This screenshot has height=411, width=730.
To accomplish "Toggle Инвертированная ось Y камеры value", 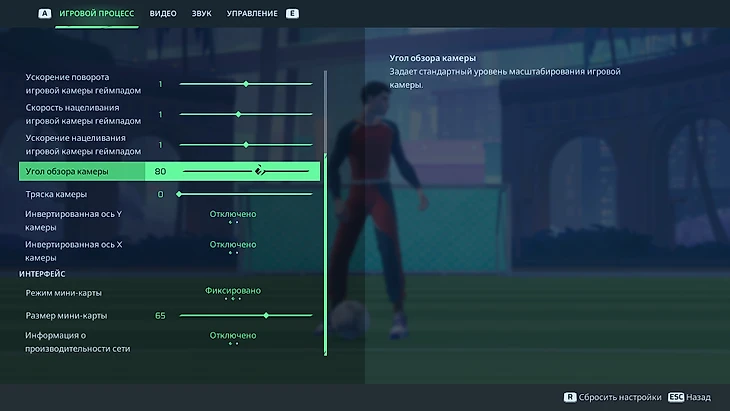I will (233, 214).
